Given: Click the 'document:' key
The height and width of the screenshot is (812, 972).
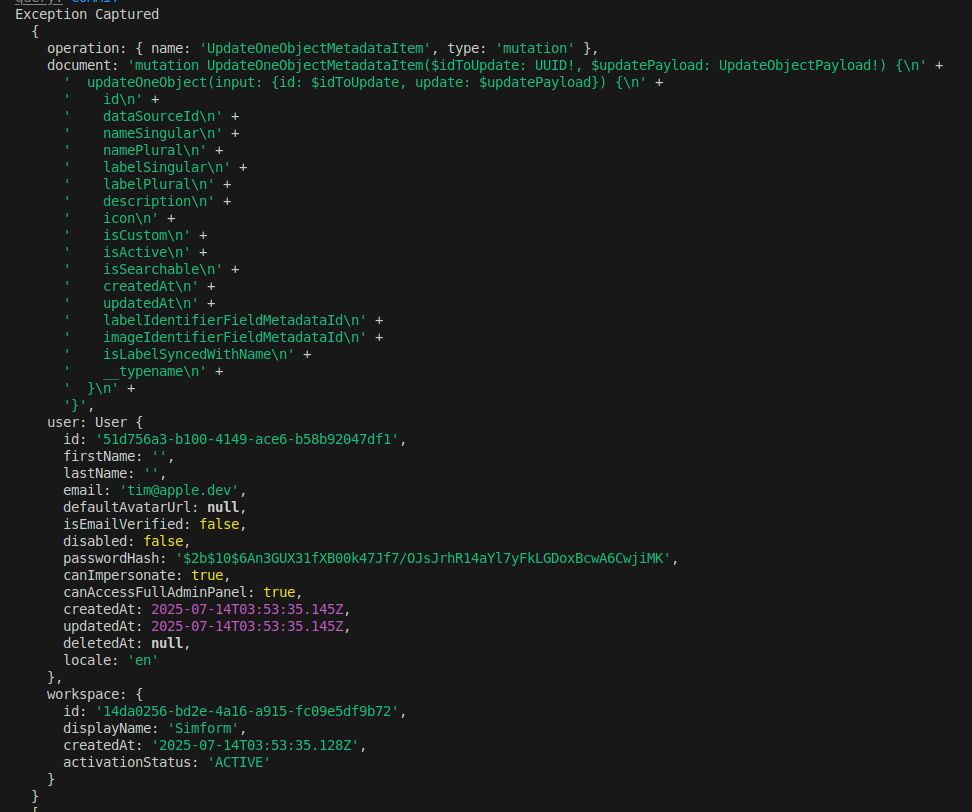Looking at the screenshot, I should click(x=82, y=65).
